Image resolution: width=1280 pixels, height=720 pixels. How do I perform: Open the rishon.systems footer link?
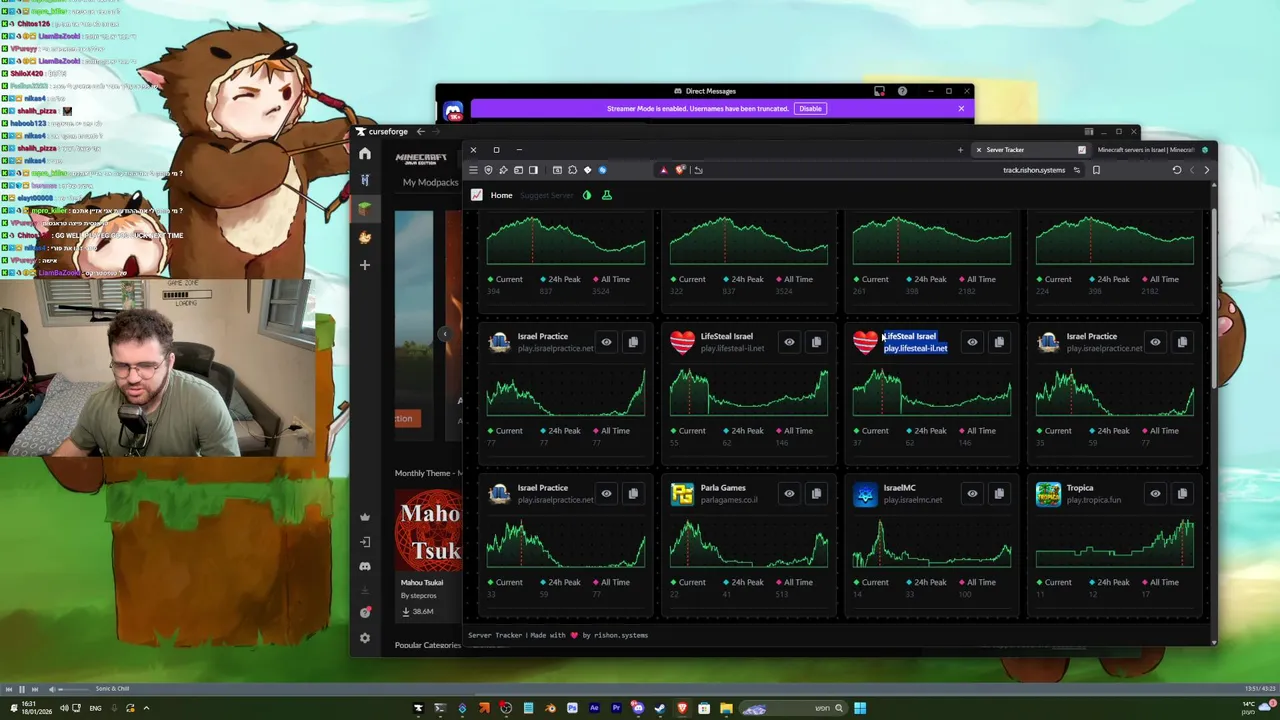click(x=621, y=635)
